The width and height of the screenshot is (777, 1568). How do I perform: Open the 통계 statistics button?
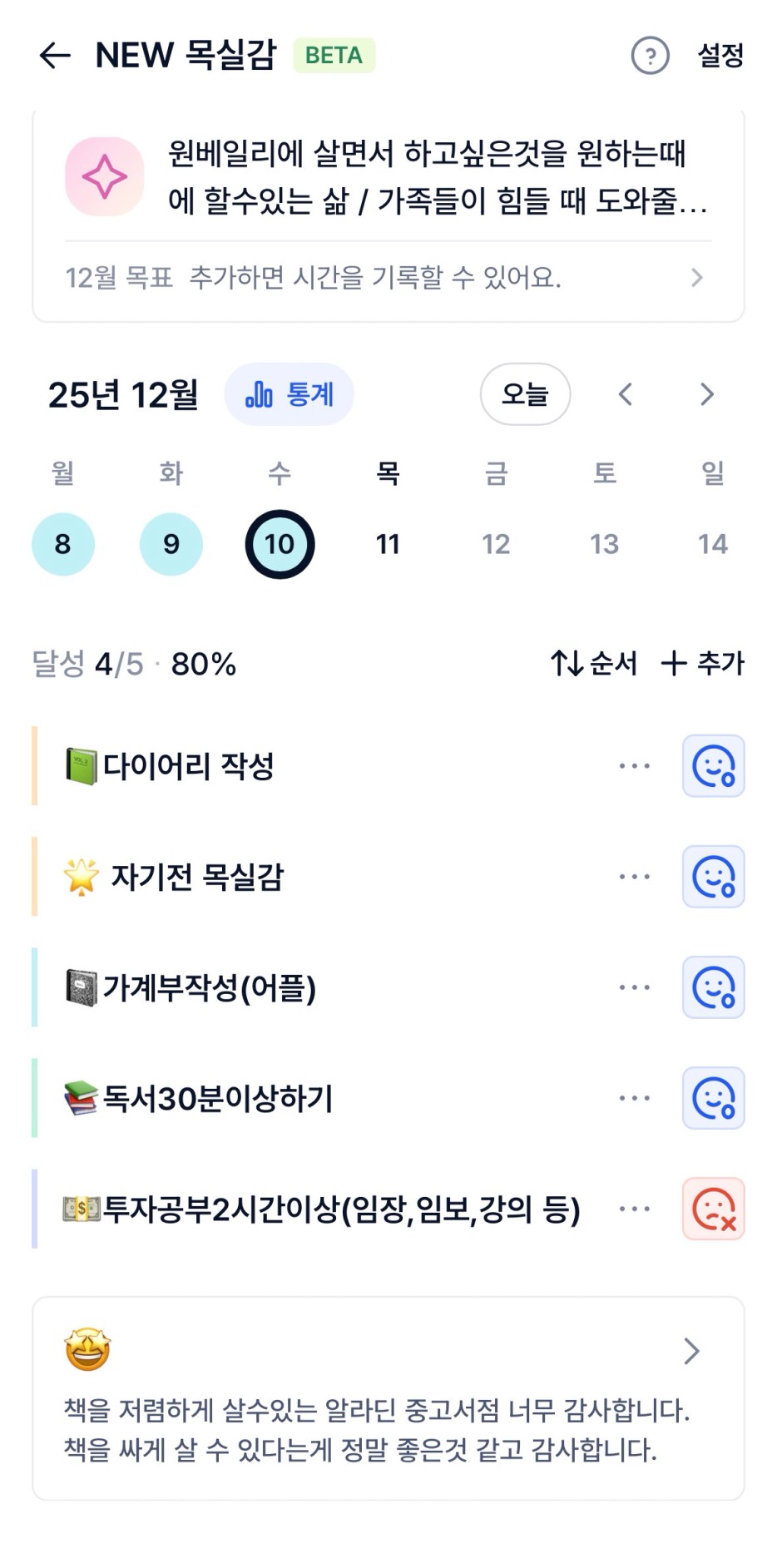pyautogui.click(x=290, y=394)
